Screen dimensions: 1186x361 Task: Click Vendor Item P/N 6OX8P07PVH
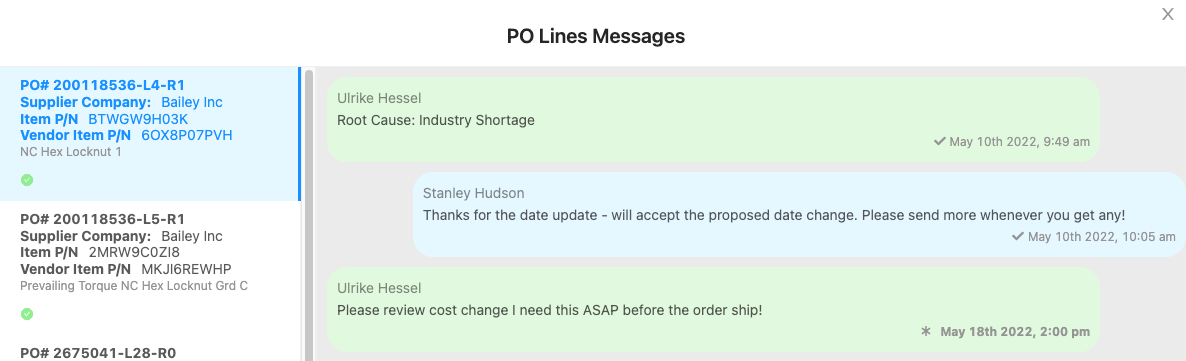pos(187,135)
